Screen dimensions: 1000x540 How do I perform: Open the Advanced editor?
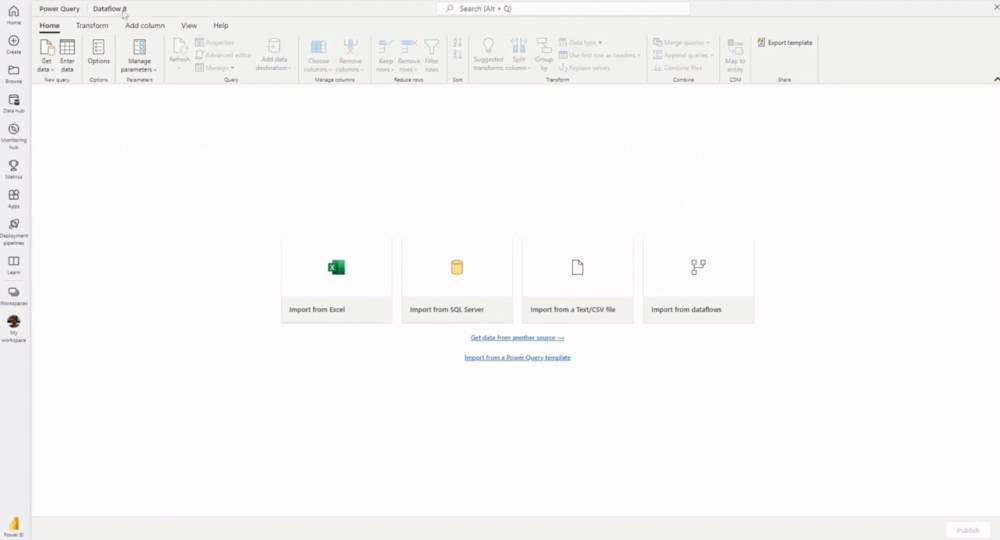coord(223,55)
